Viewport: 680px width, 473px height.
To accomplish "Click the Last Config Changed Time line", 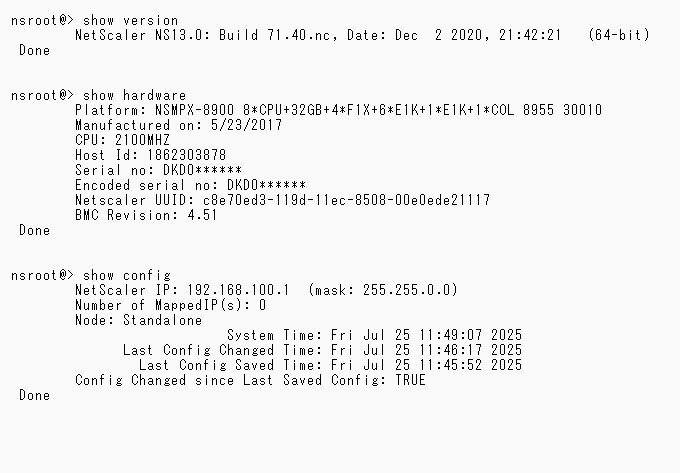I will 322,350.
